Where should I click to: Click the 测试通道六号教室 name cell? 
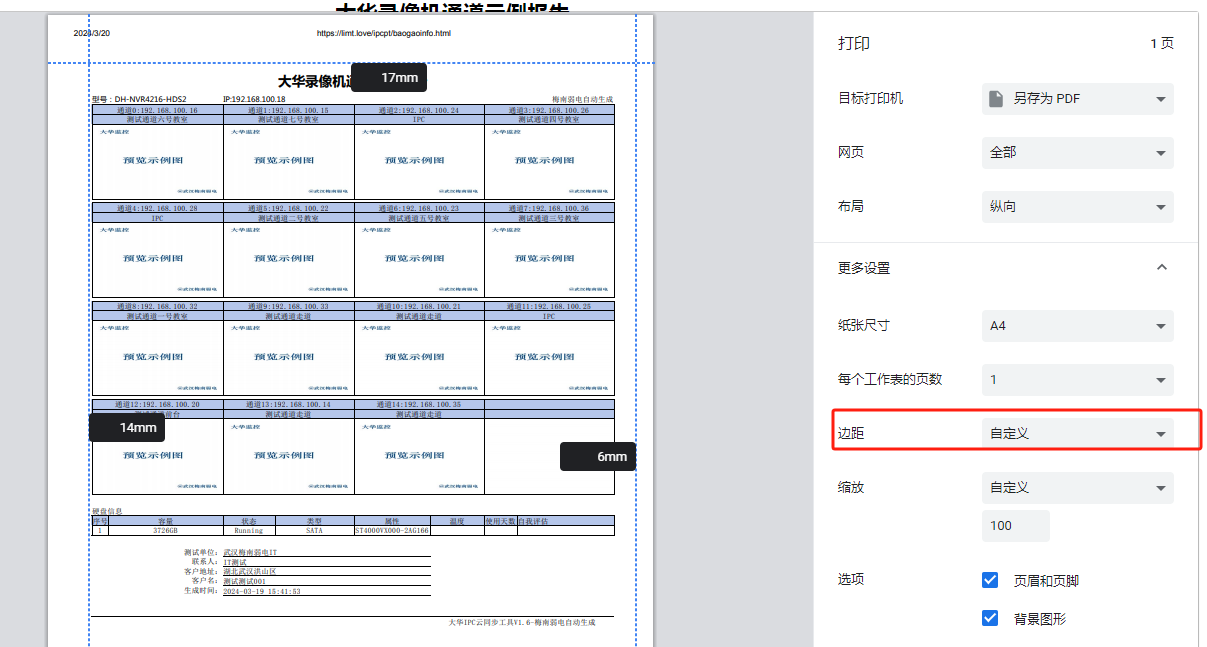pos(157,119)
